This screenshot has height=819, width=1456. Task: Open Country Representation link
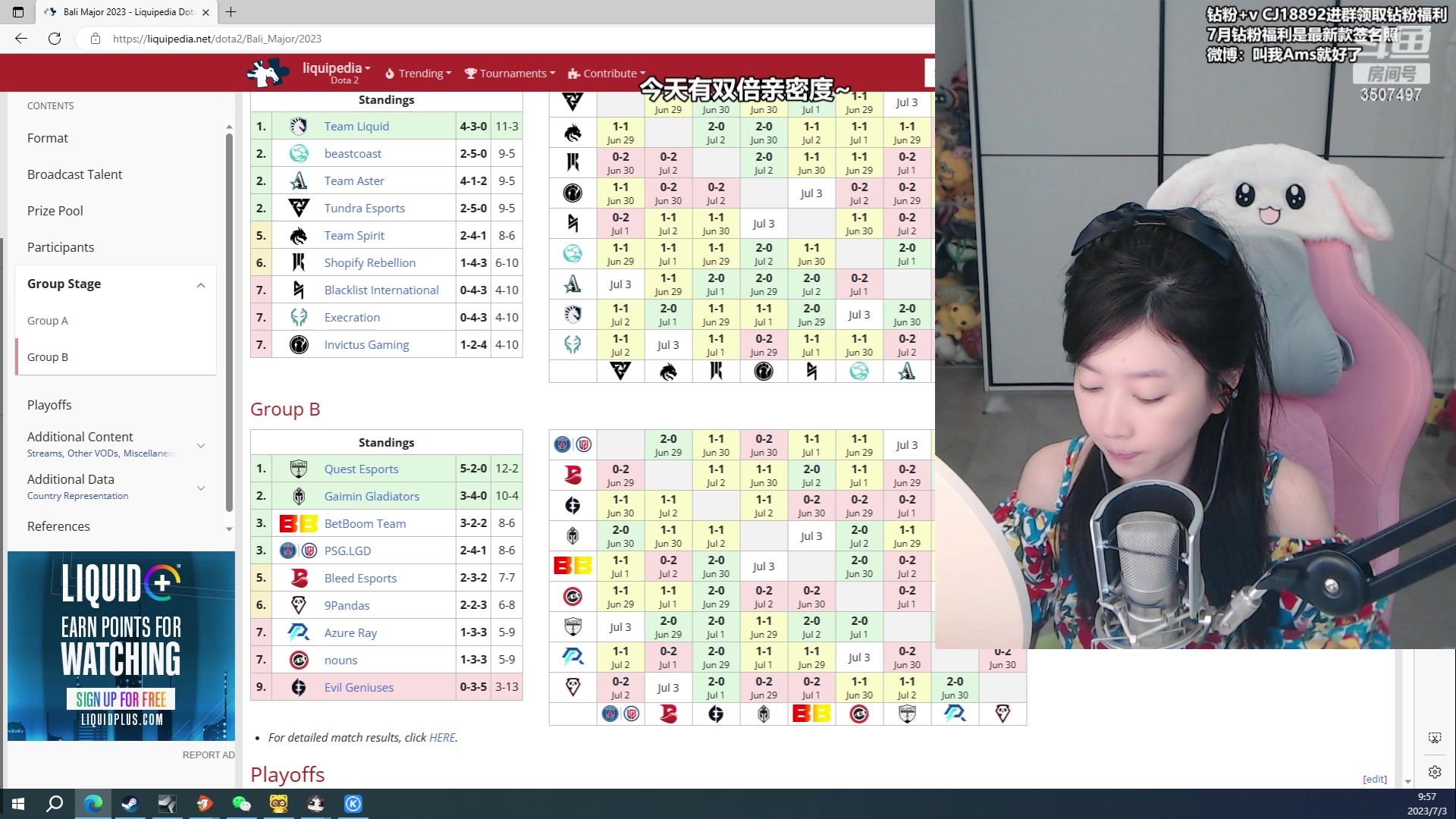tap(78, 496)
